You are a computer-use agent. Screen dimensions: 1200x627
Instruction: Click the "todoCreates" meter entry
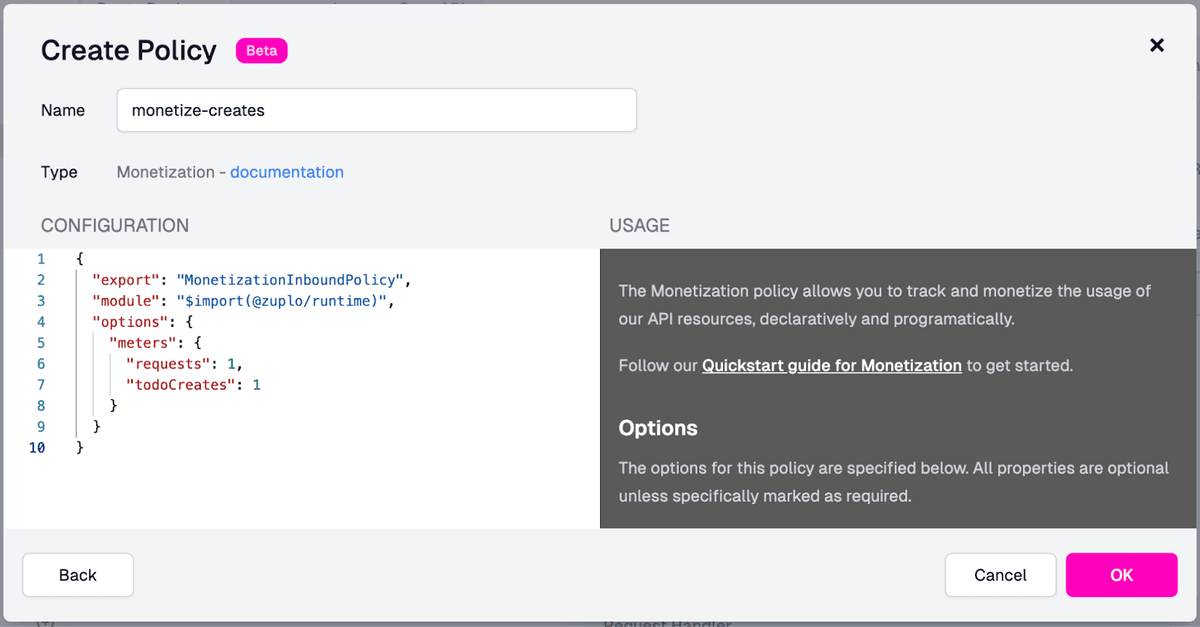(x=179, y=385)
